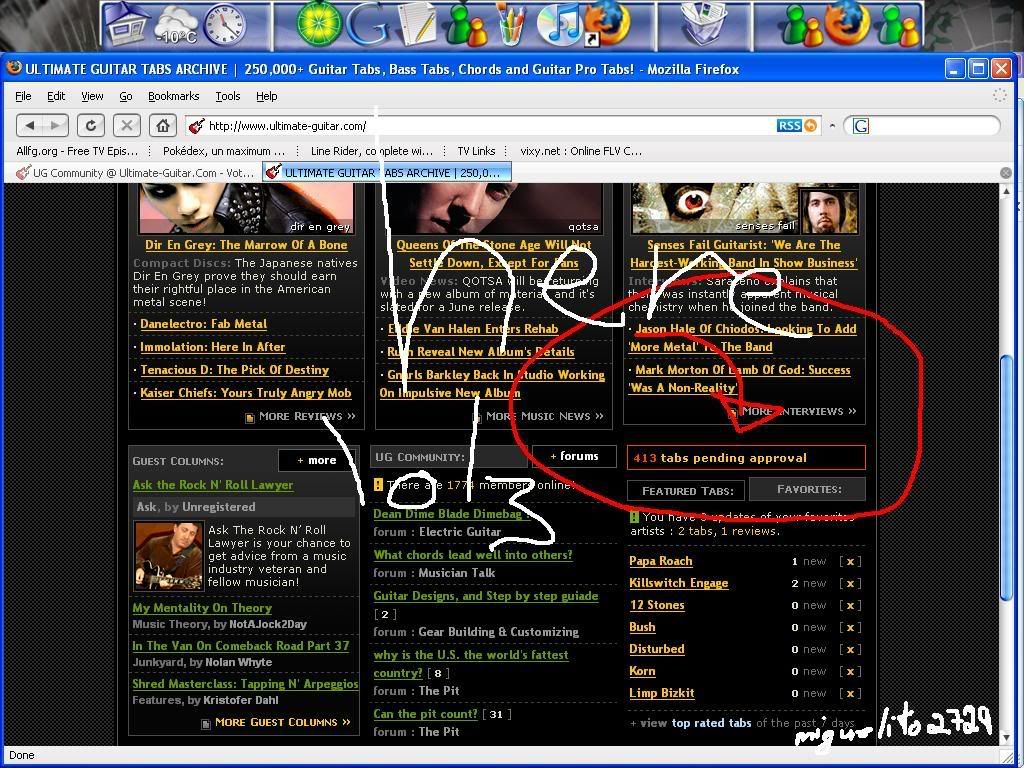Launch iTunes from the dock
This screenshot has height=768, width=1024.
(558, 24)
